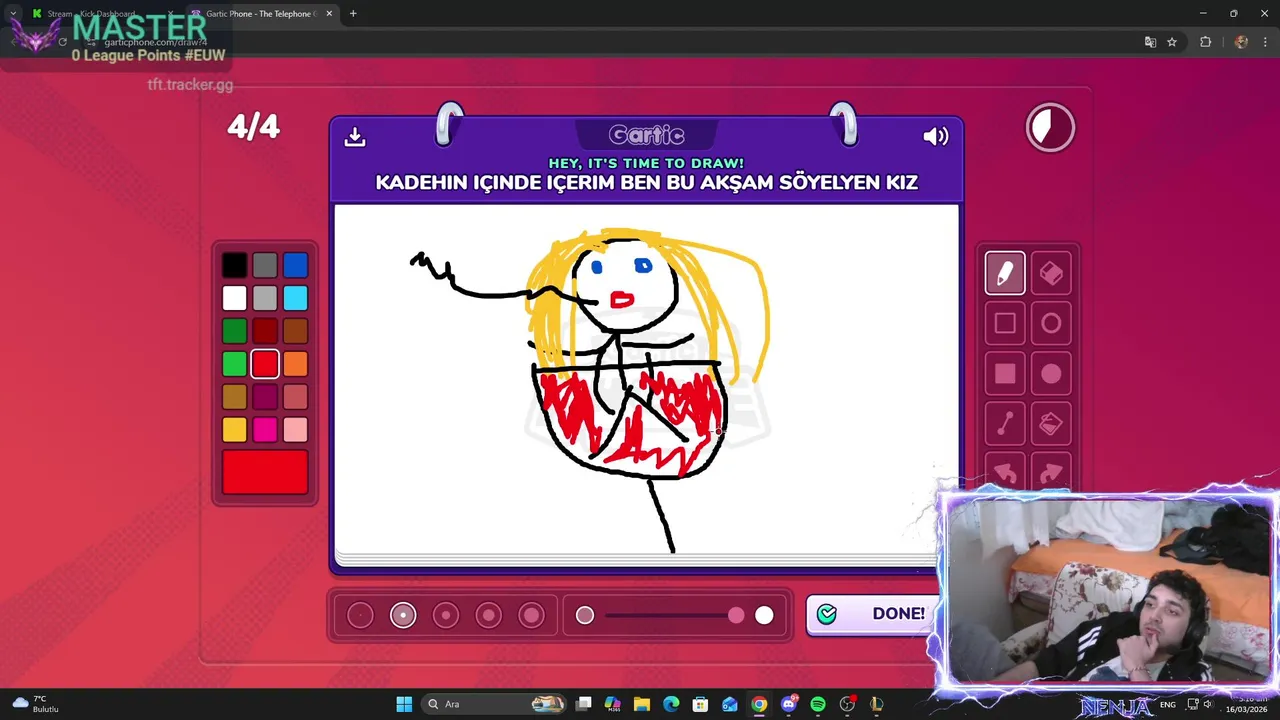Choose the largest brush size
The width and height of the screenshot is (1280, 720).
tap(532, 616)
